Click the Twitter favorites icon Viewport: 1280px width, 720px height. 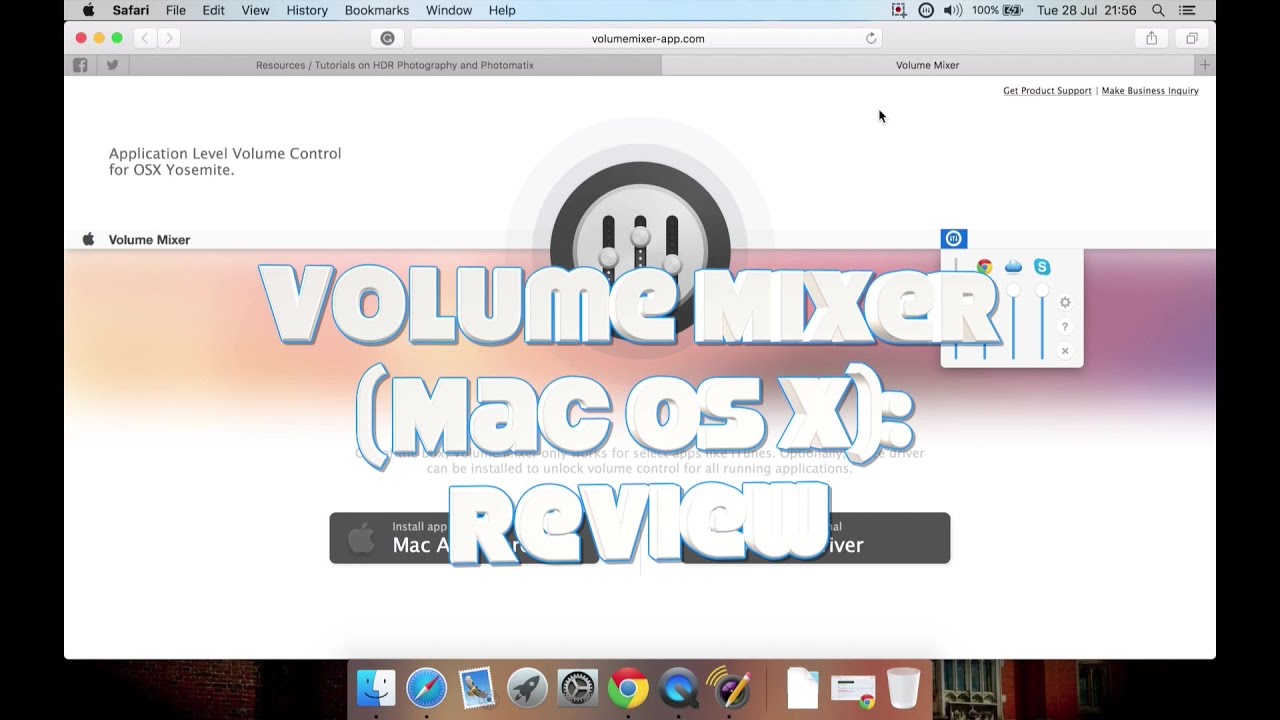coord(112,65)
